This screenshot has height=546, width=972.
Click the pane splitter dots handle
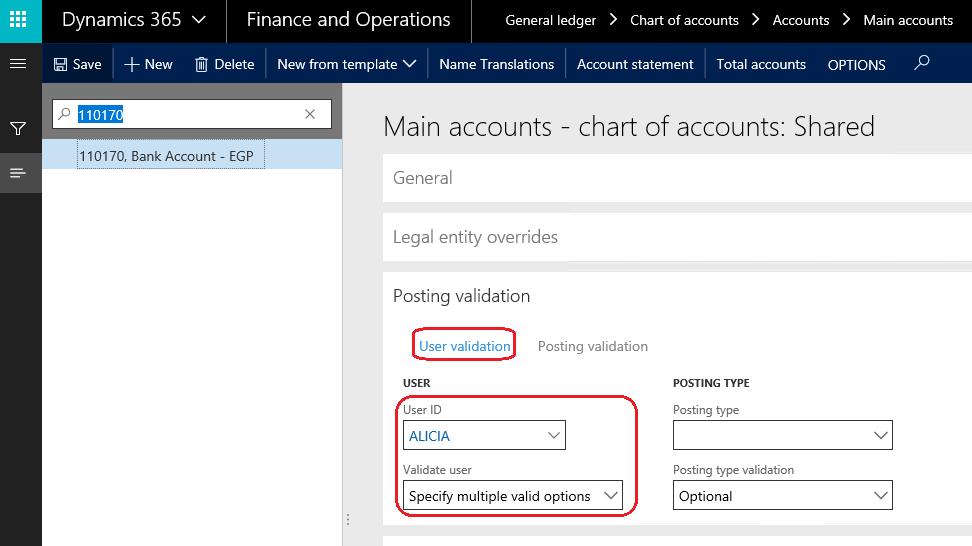click(x=348, y=519)
